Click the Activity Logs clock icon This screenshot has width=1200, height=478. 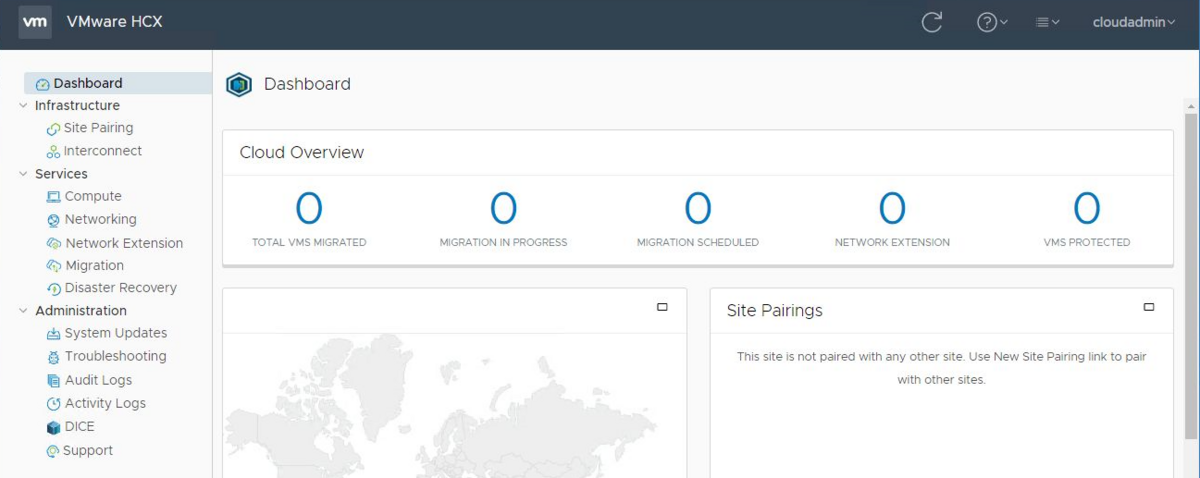[54, 404]
